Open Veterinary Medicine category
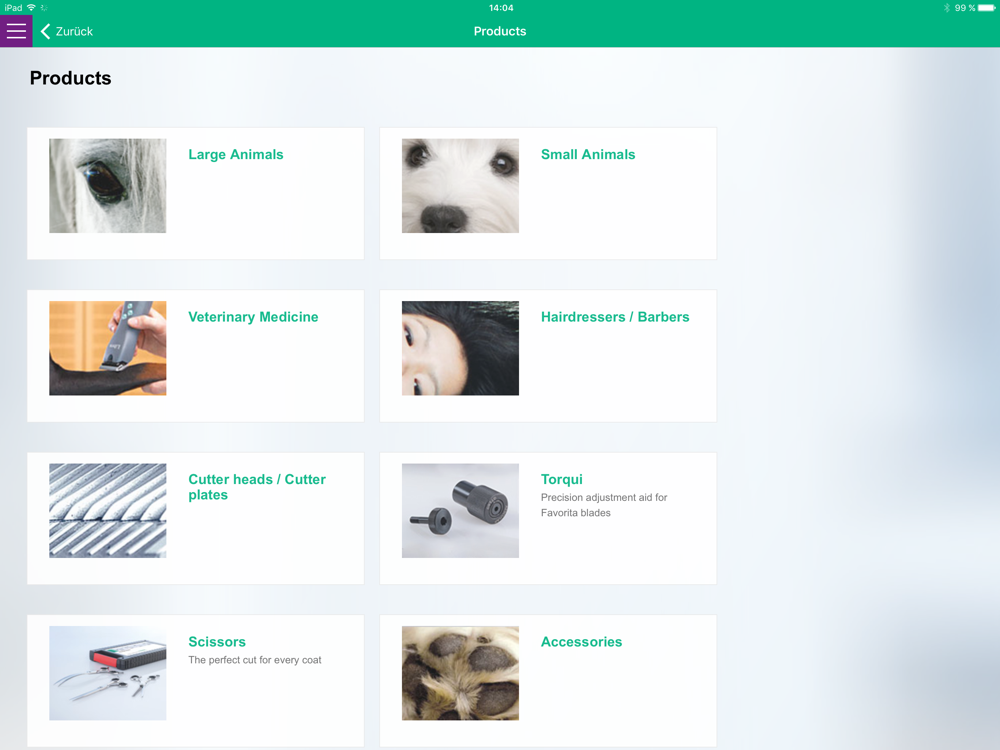Image resolution: width=1000 pixels, height=750 pixels. (x=253, y=317)
